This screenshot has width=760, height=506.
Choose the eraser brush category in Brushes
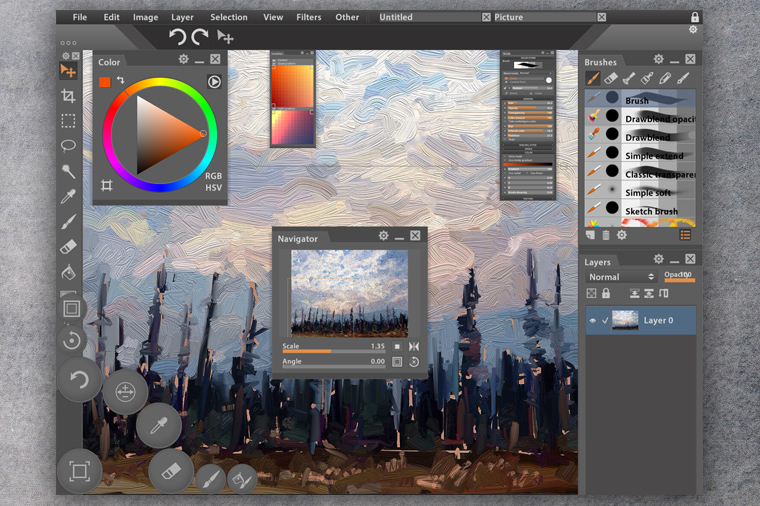click(611, 78)
